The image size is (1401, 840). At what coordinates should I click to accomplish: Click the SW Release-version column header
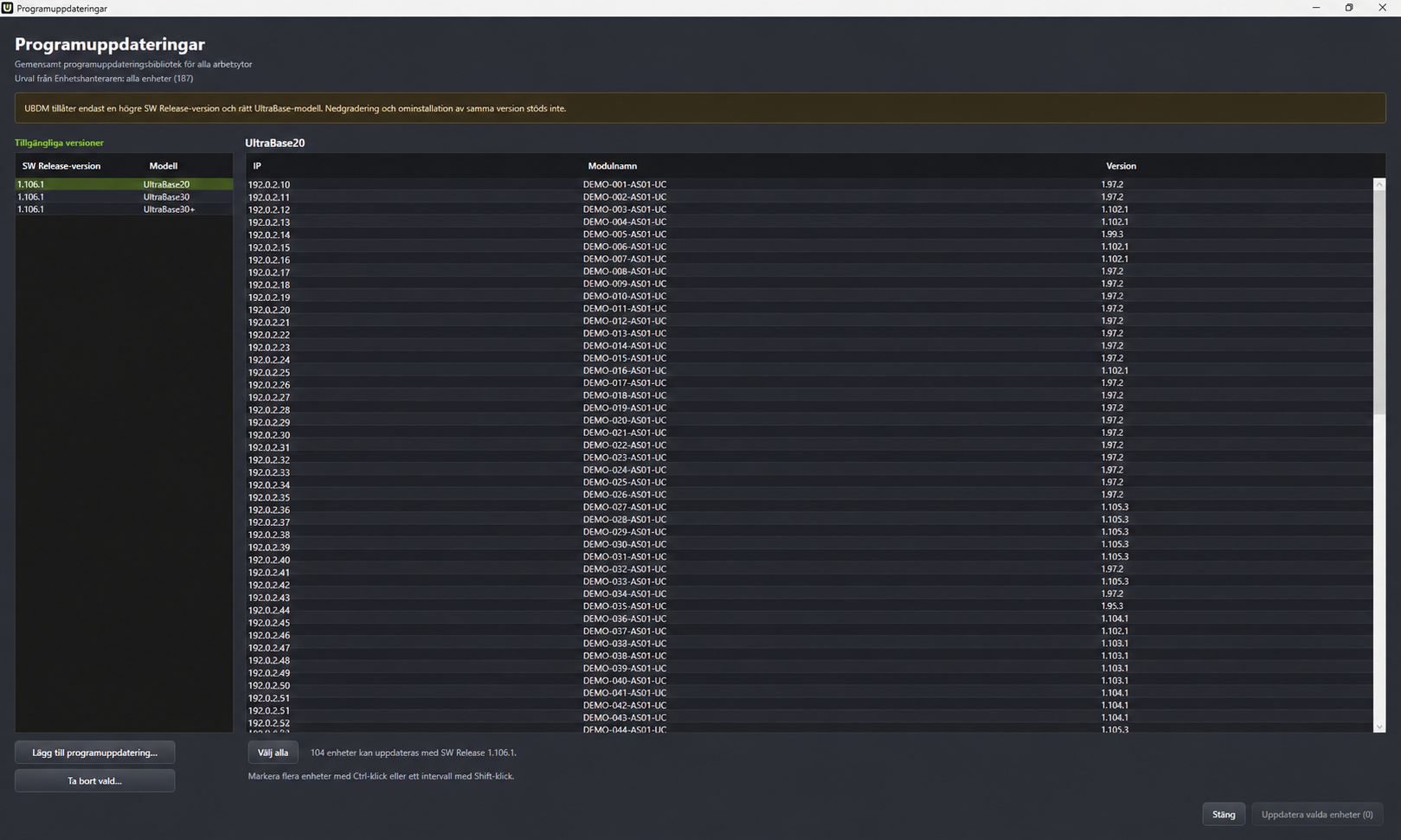tap(61, 166)
